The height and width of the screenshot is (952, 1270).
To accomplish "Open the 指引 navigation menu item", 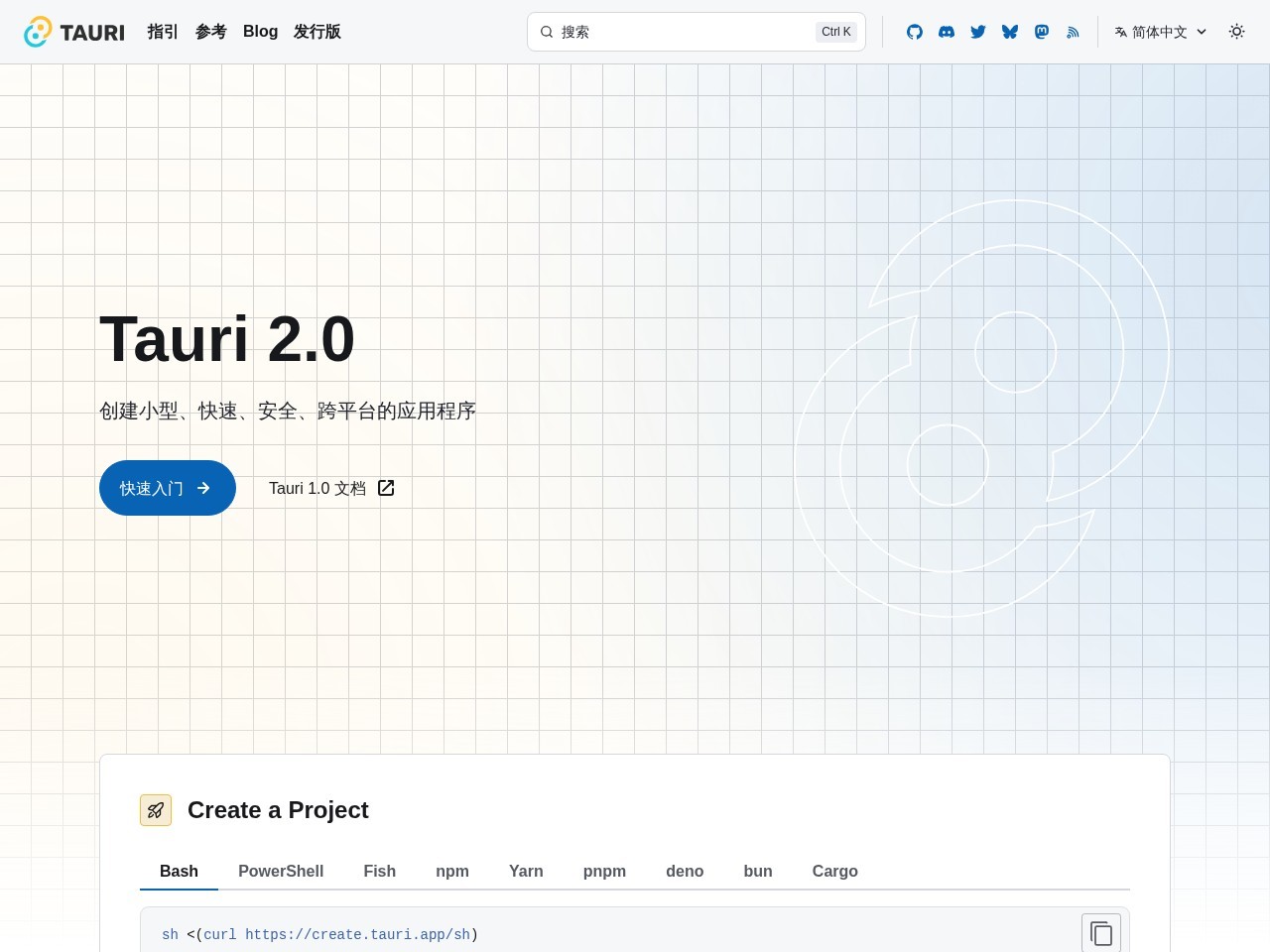I will tap(163, 32).
